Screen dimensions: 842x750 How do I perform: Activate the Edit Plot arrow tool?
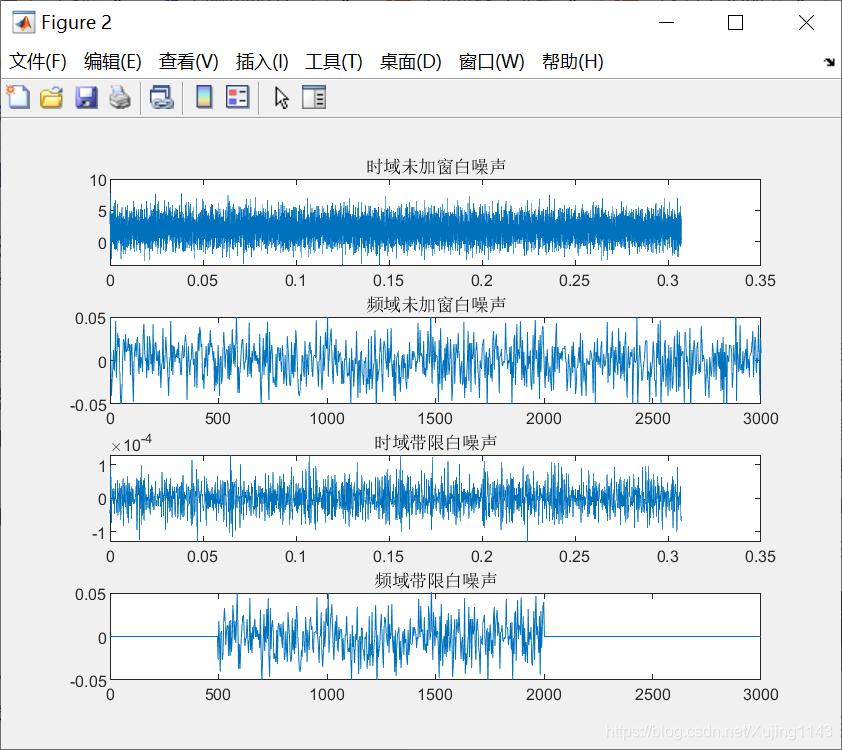coord(281,98)
